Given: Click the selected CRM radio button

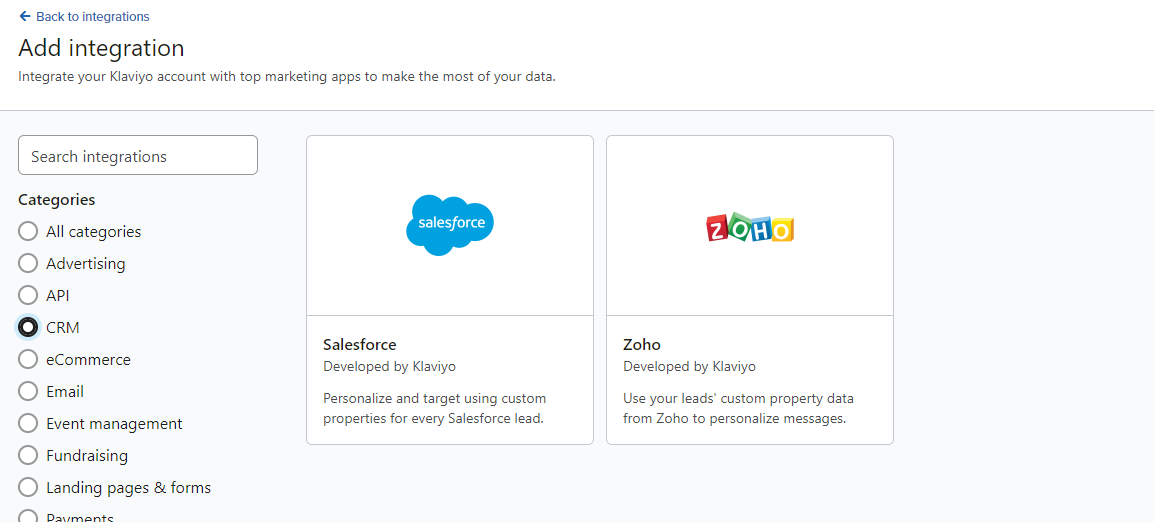Looking at the screenshot, I should coord(28,327).
